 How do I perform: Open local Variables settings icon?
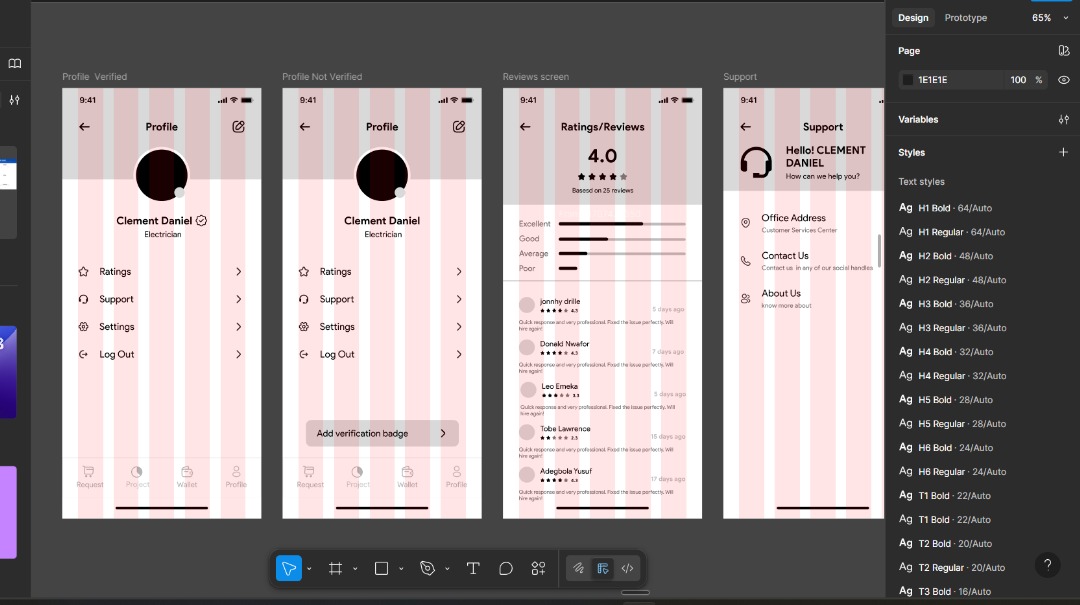coord(1063,119)
